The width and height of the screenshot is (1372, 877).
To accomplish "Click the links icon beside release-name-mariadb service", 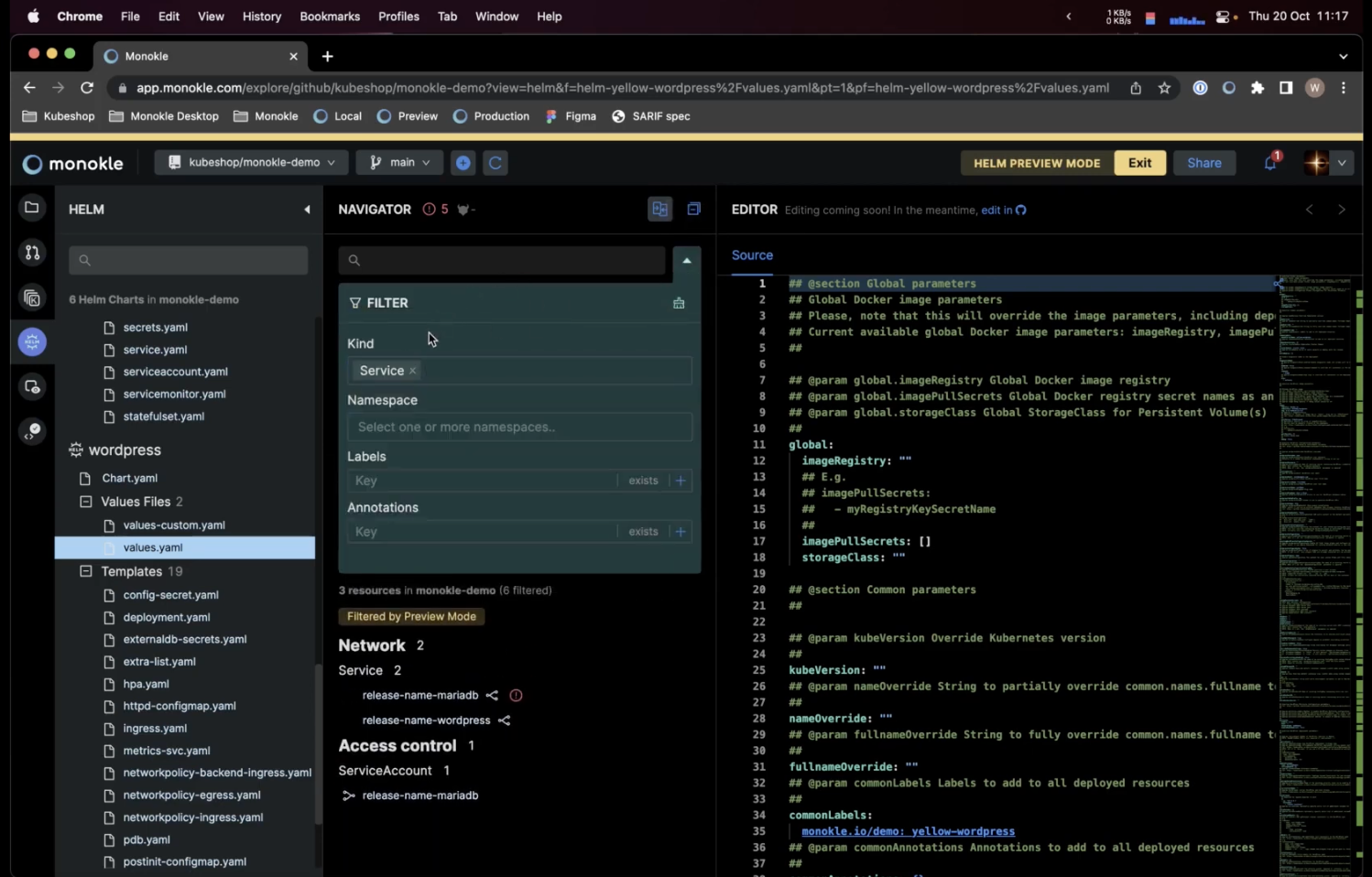I will click(x=492, y=696).
